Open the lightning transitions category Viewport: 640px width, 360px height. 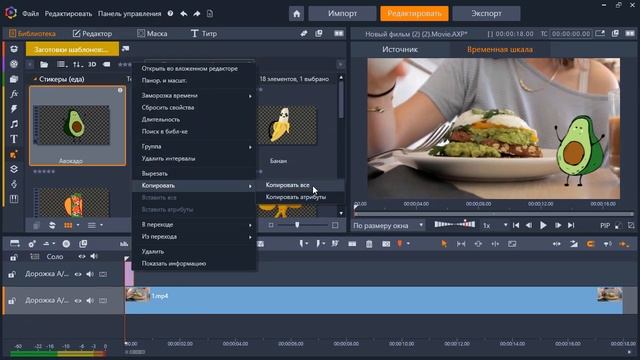pyautogui.click(x=14, y=109)
